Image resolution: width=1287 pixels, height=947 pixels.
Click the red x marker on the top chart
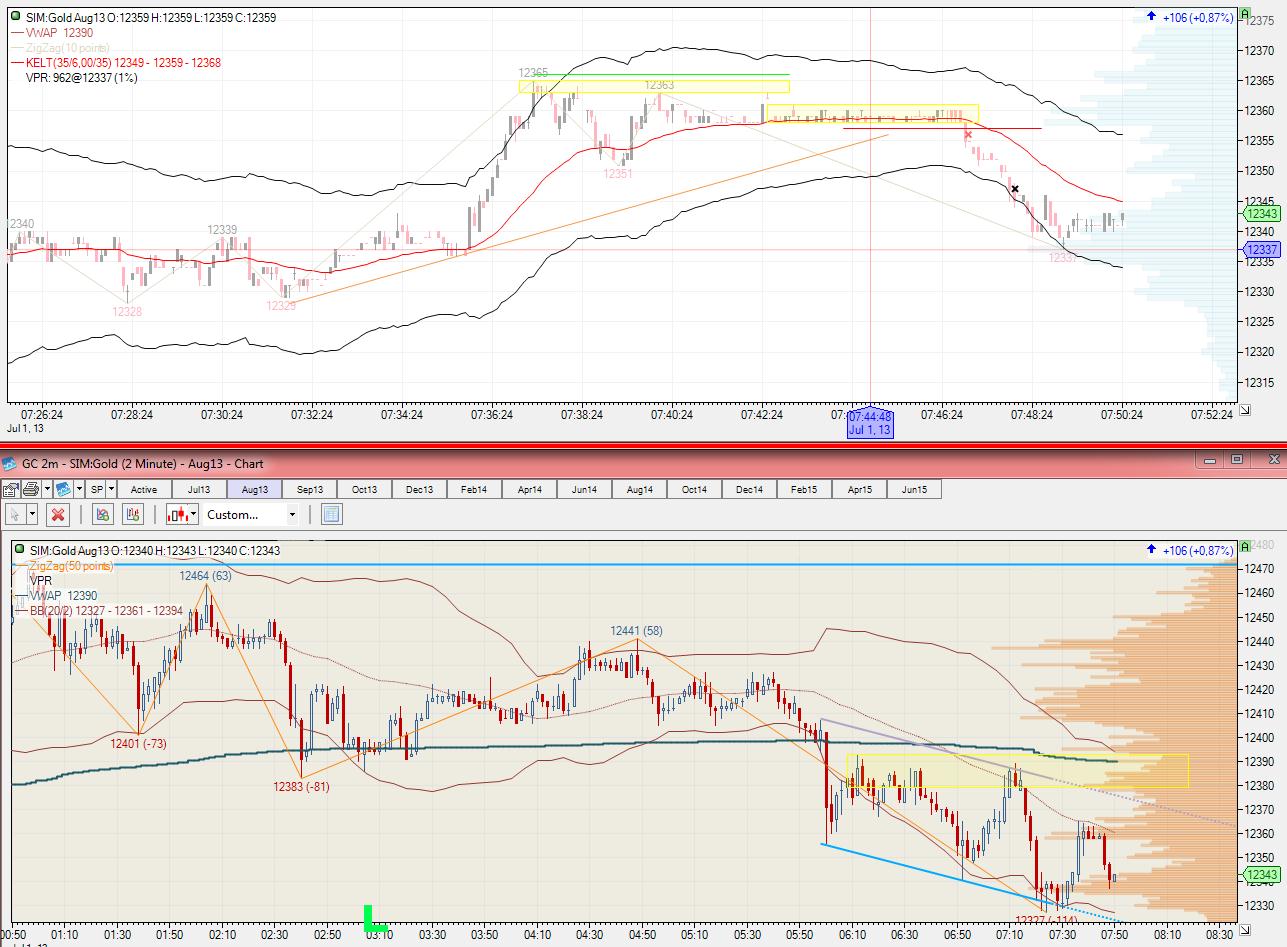[x=968, y=135]
